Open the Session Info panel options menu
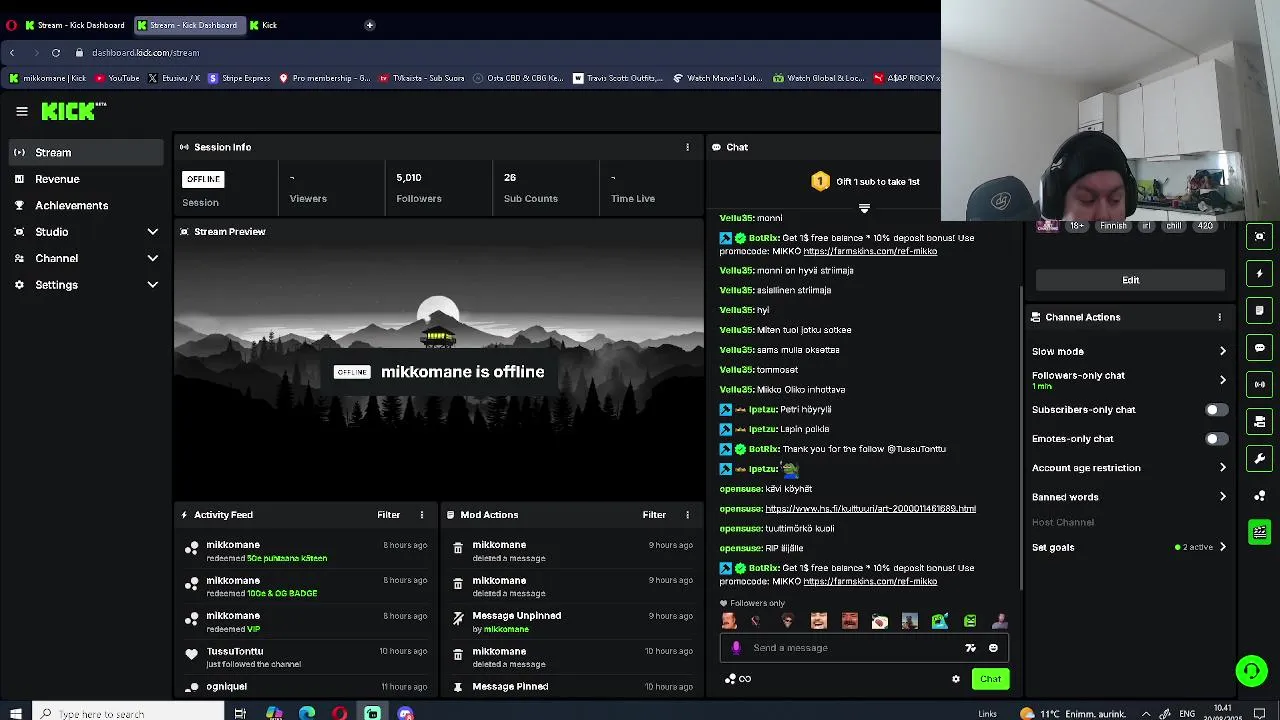Image resolution: width=1280 pixels, height=720 pixels. (x=687, y=147)
